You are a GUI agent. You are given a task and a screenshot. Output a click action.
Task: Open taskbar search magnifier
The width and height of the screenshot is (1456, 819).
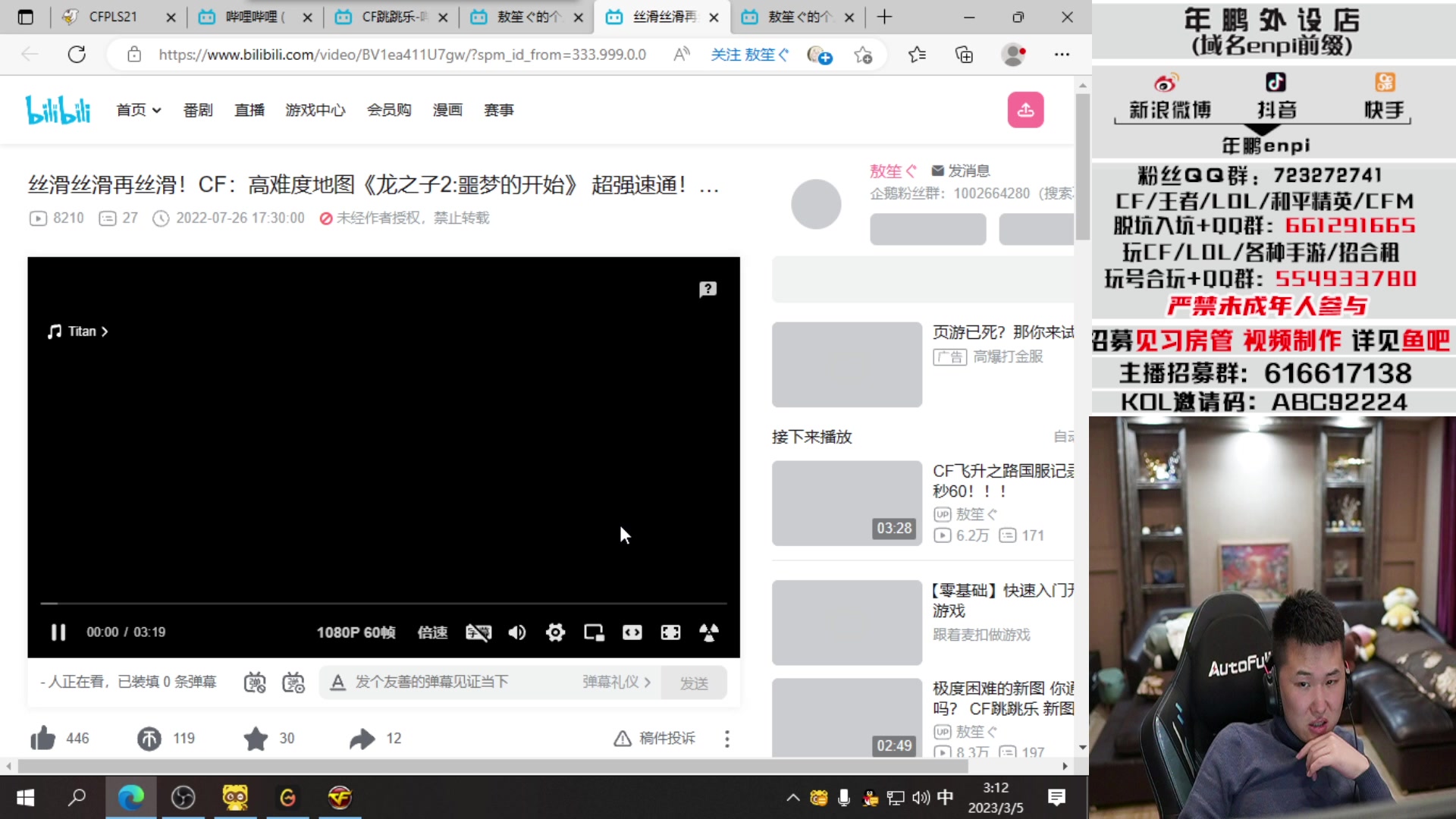[77, 797]
